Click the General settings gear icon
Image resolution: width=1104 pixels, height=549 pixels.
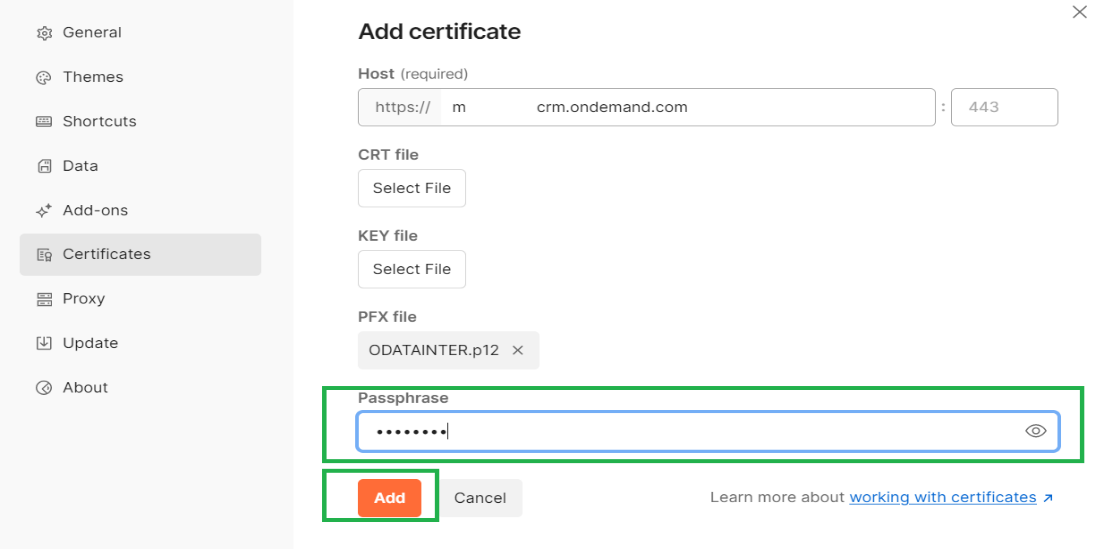pyautogui.click(x=44, y=33)
